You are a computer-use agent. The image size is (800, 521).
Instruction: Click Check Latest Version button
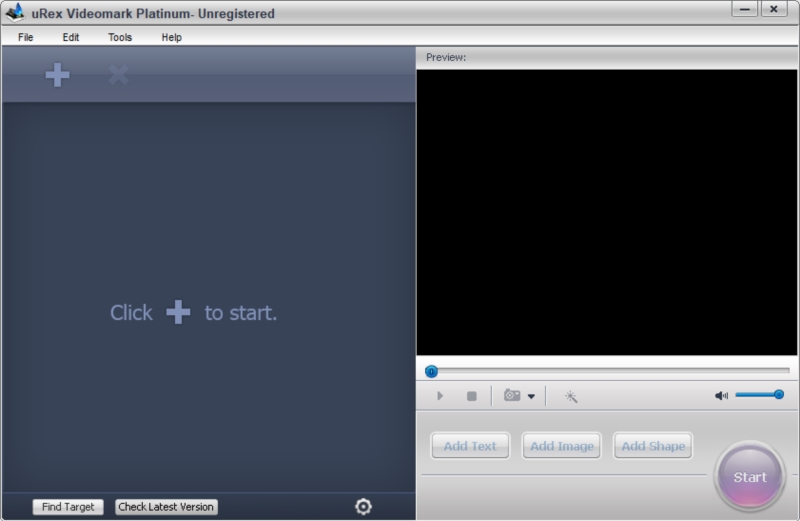click(166, 507)
